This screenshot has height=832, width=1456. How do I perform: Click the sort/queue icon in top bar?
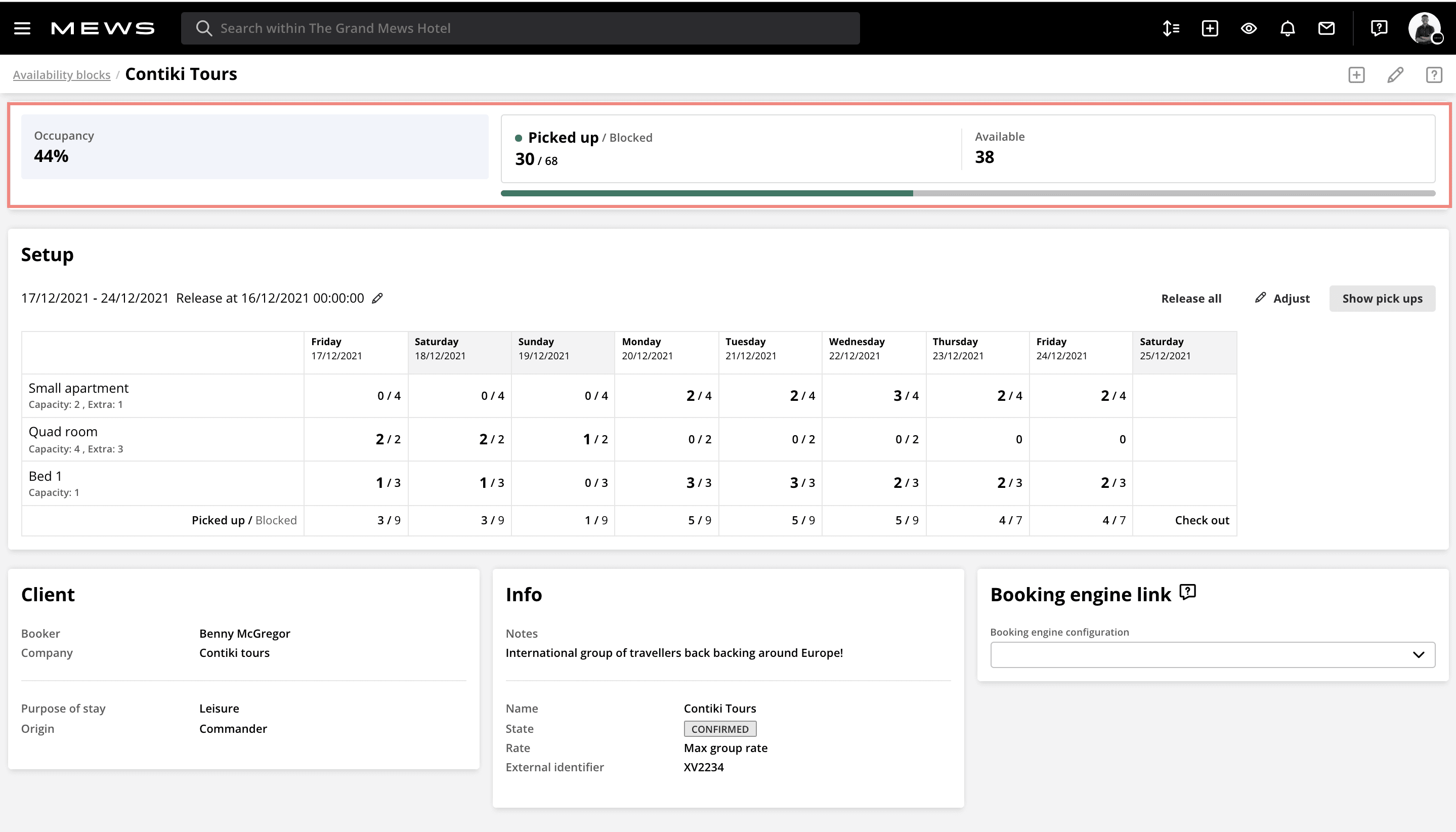point(1170,28)
